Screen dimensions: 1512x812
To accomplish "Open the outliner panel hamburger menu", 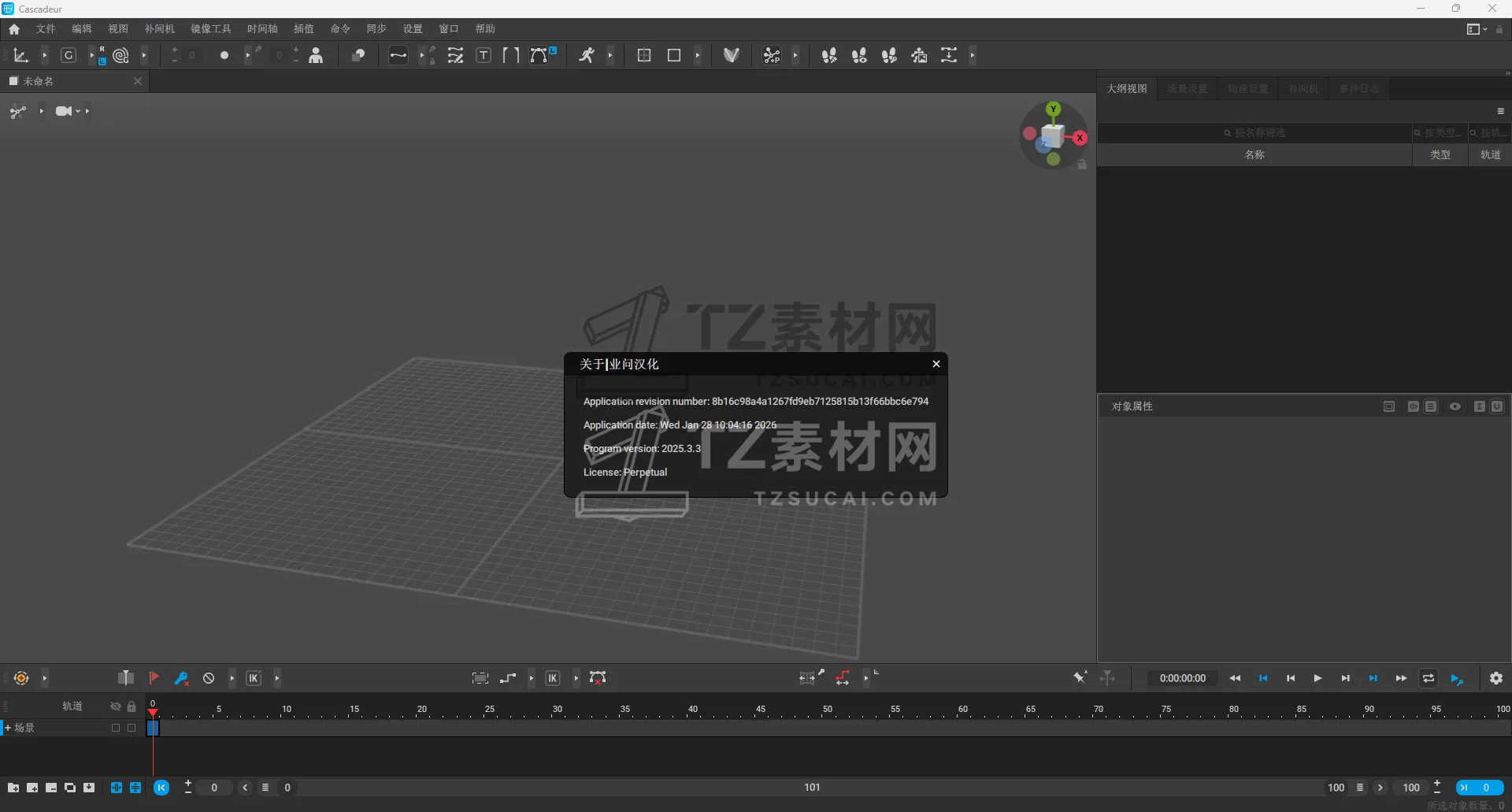I will point(1500,111).
